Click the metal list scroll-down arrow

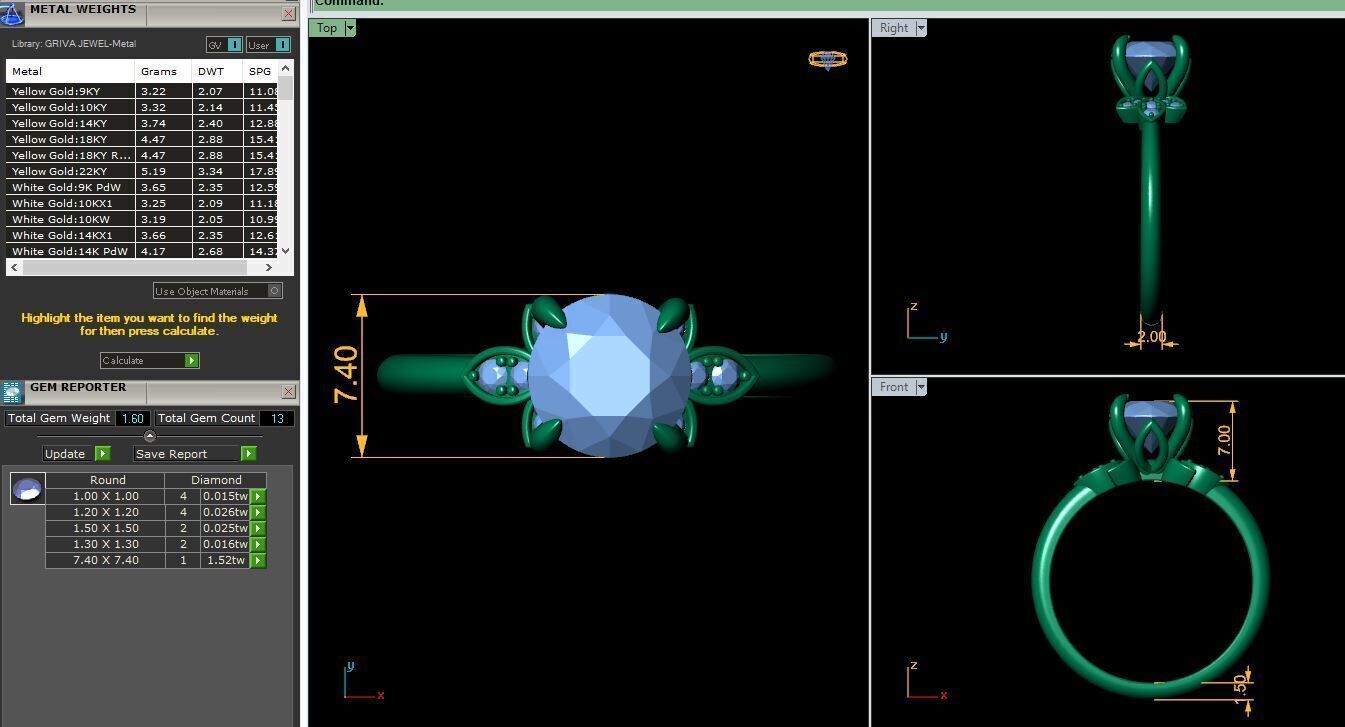click(286, 251)
